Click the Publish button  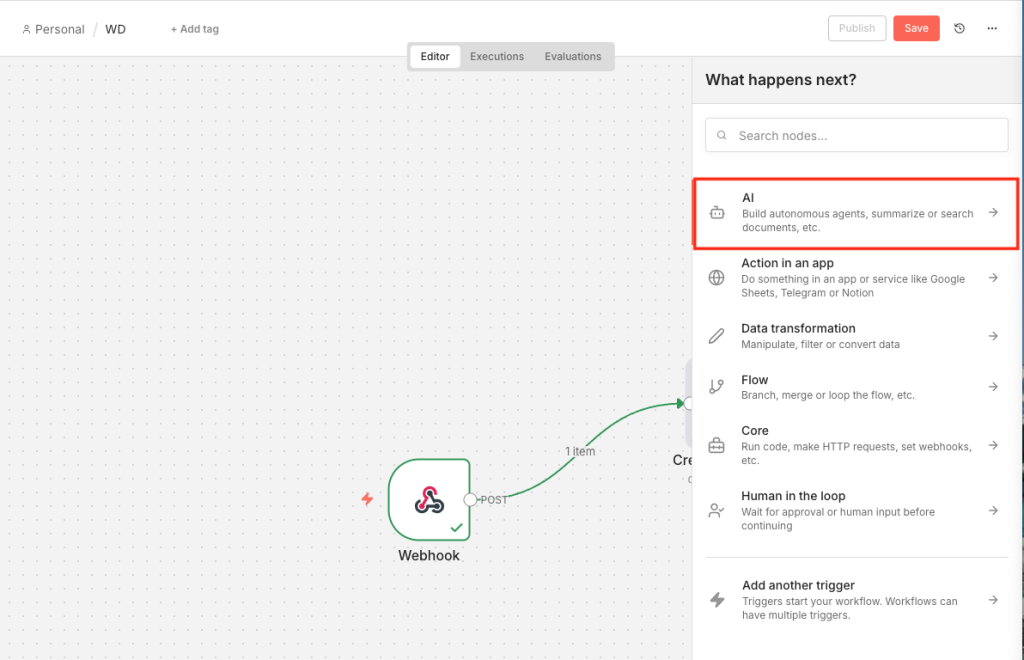pos(857,29)
